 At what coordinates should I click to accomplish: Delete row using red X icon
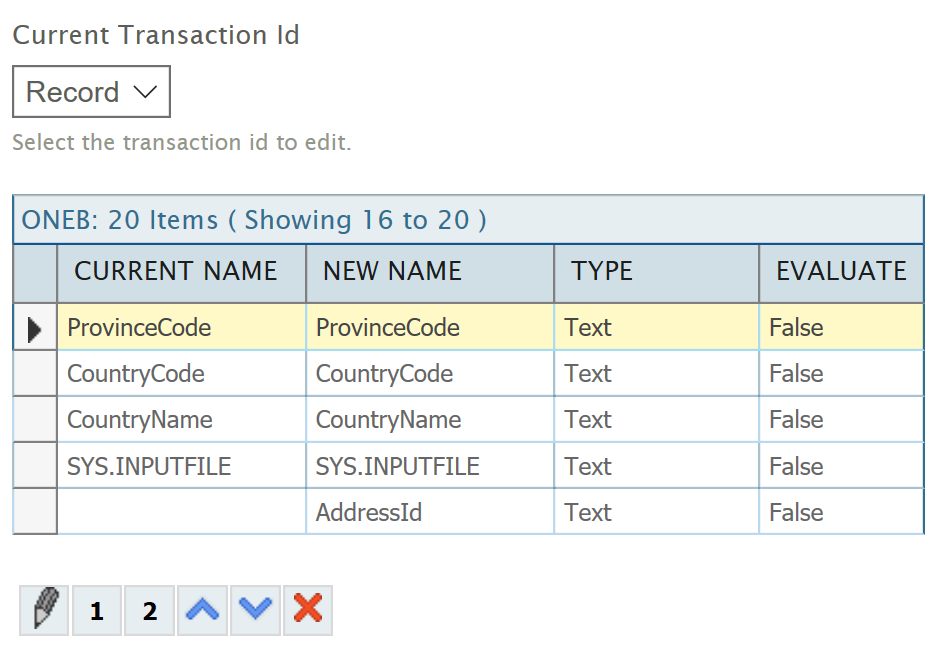coord(308,610)
